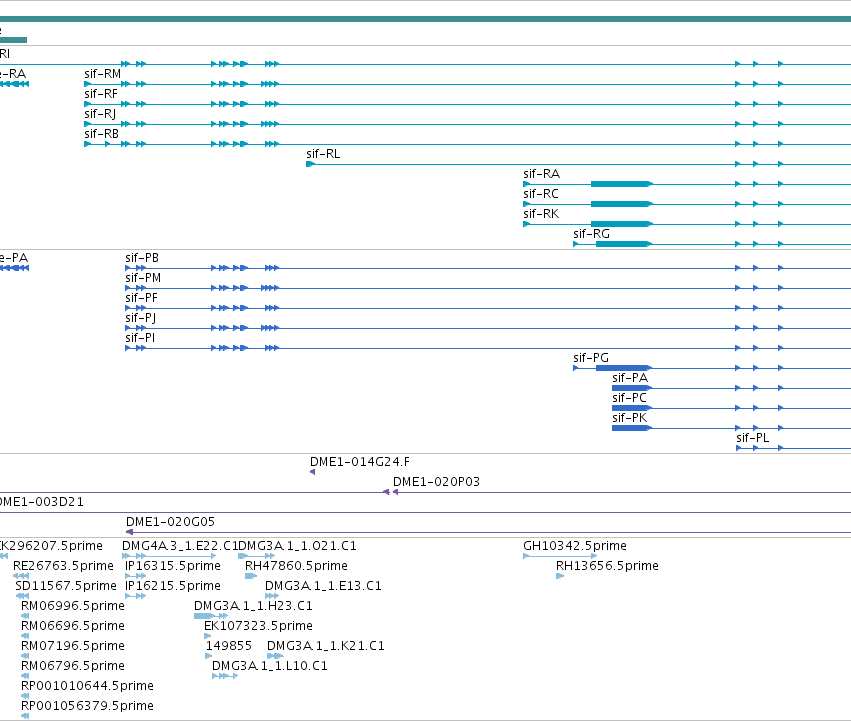Click the DME1-003D21 clone label
This screenshot has height=721, width=851.
41,502
